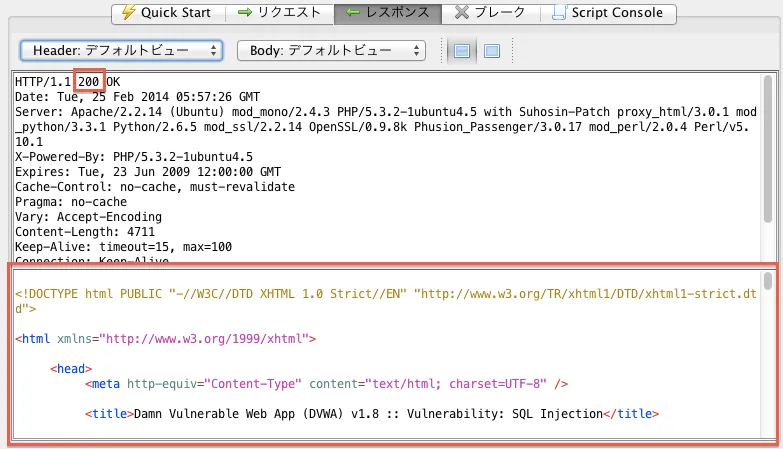
Task: Open the Header view dropdown
Action: (x=121, y=50)
